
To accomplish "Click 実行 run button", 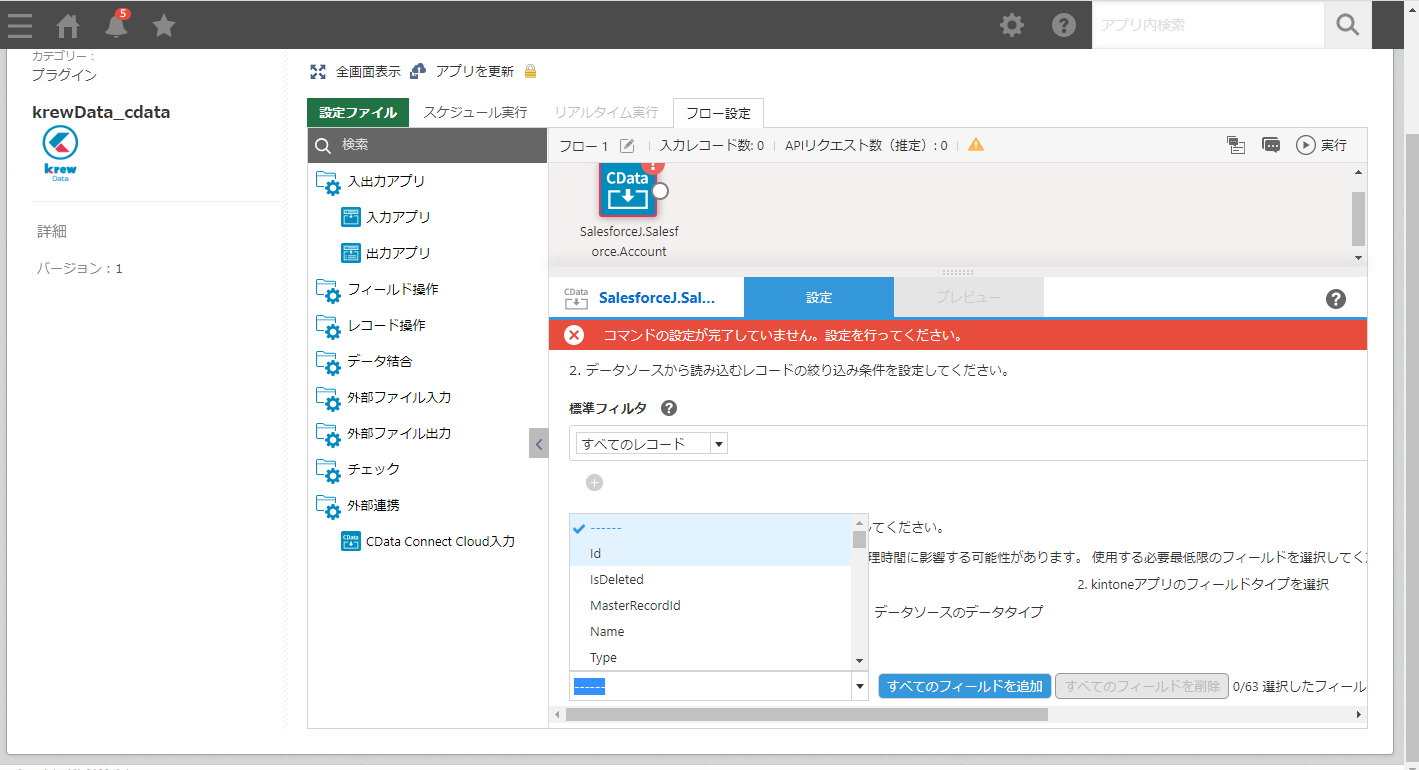I will (1322, 146).
